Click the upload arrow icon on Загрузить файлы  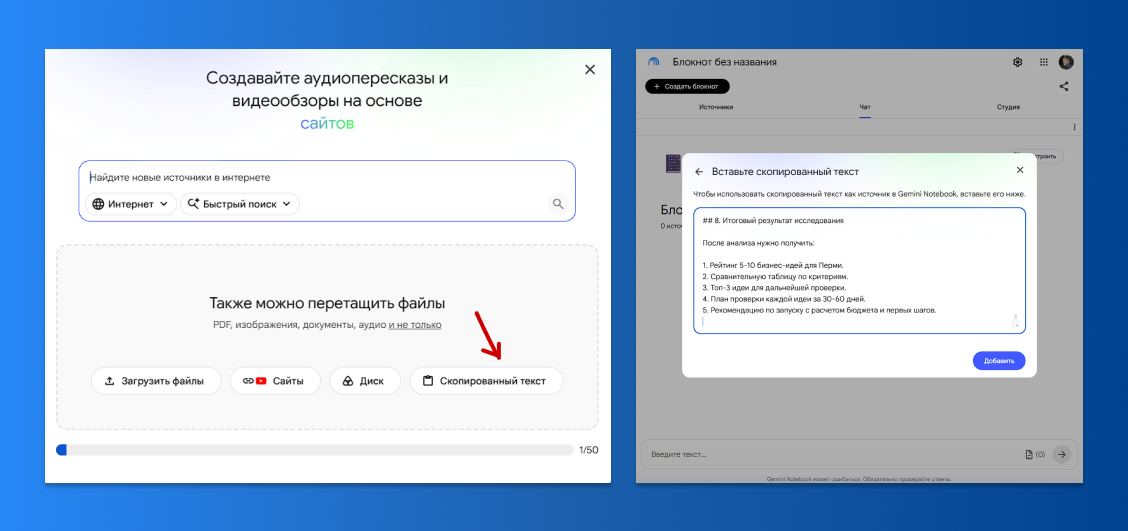110,381
